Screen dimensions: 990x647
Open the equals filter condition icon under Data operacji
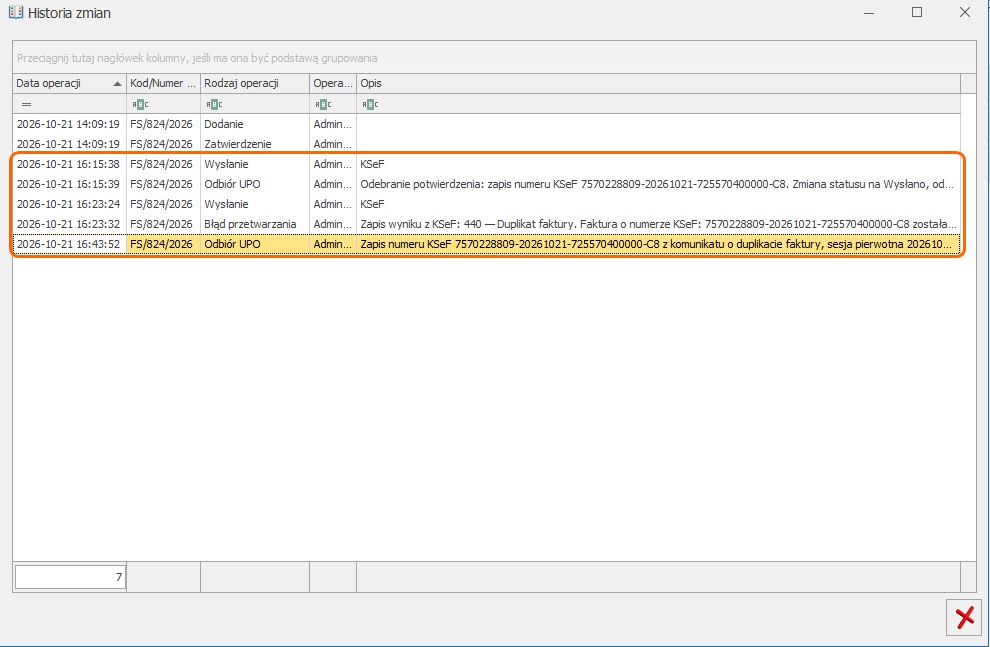26,104
